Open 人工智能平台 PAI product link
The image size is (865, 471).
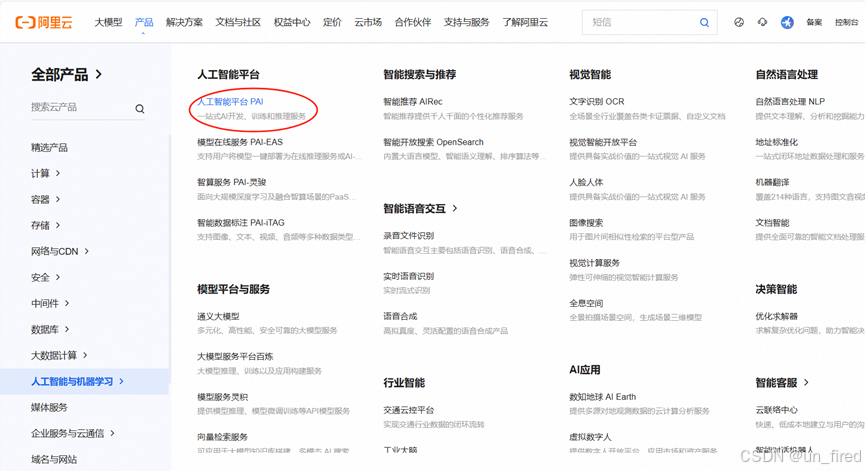coord(231,101)
